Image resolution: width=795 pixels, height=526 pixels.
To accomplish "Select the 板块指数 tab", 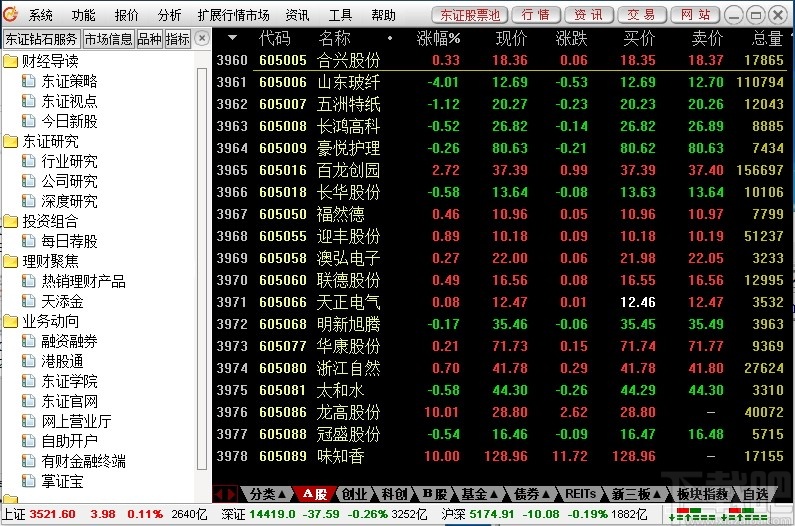I will pos(702,494).
